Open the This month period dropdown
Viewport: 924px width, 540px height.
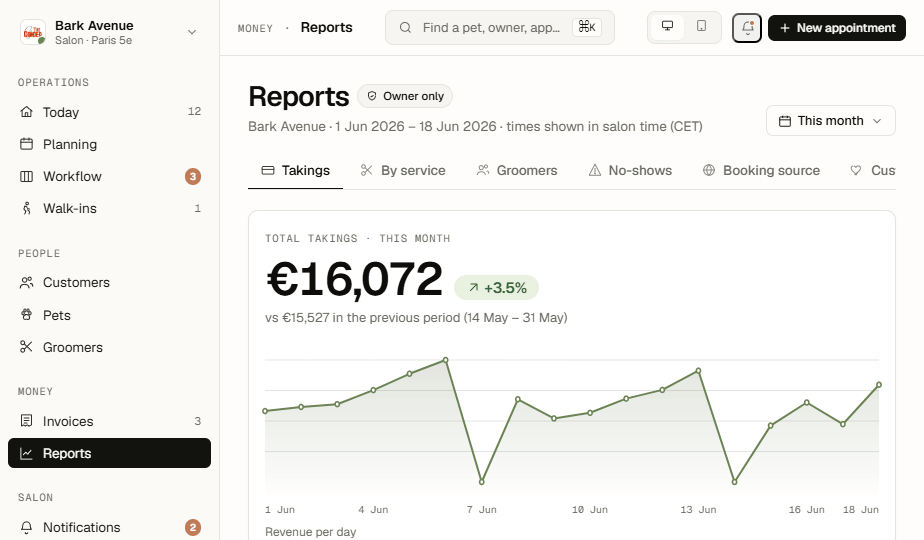tap(831, 120)
